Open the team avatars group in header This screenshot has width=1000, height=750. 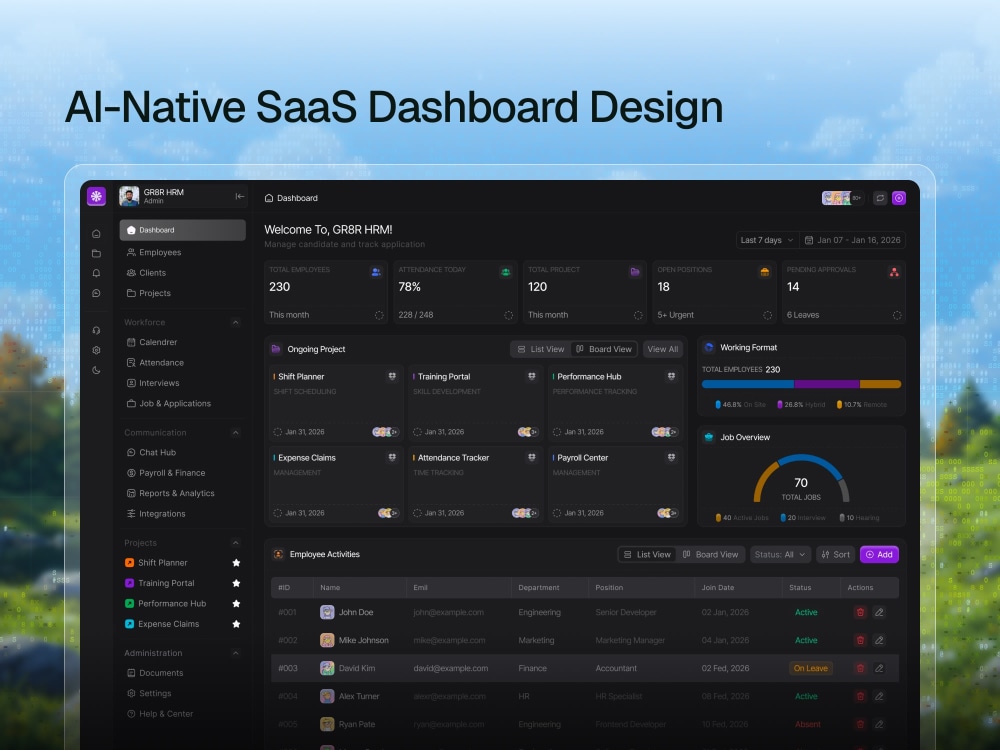coord(842,198)
